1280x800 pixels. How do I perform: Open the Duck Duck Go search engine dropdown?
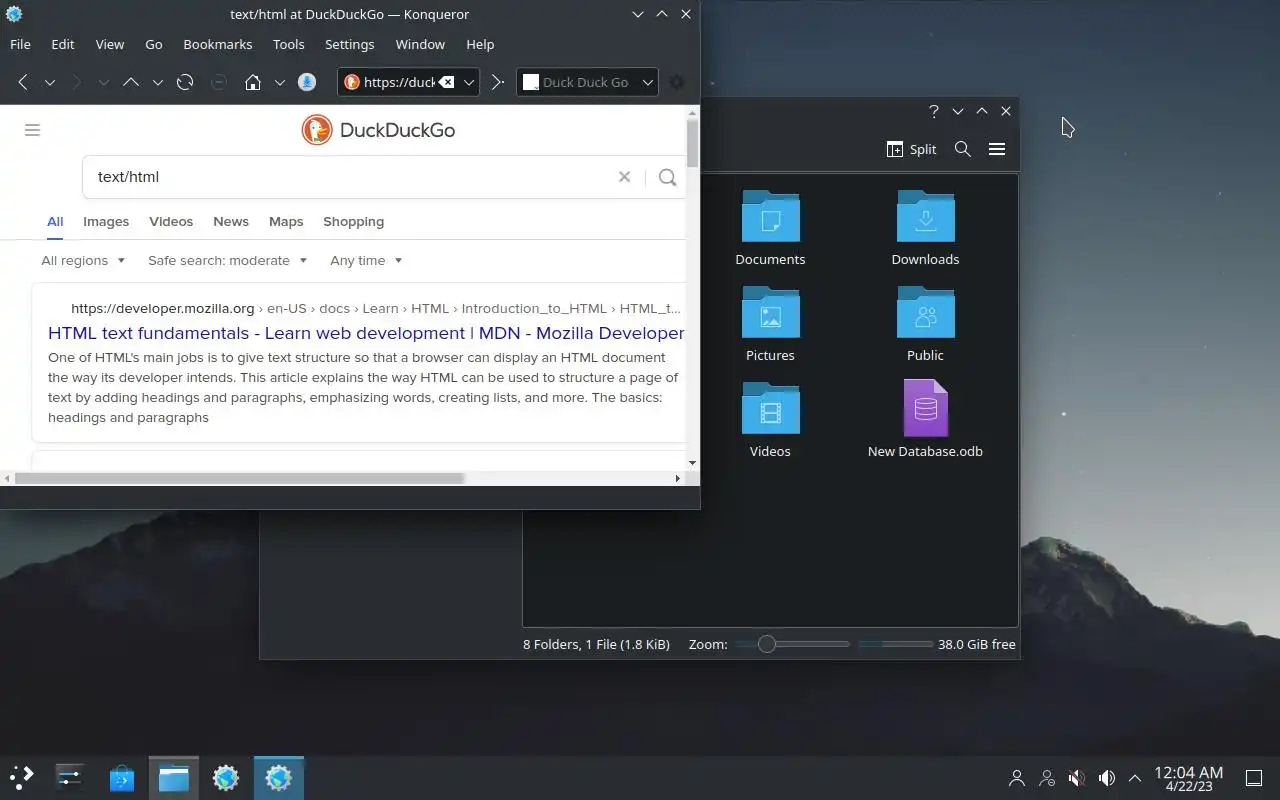pyautogui.click(x=649, y=82)
